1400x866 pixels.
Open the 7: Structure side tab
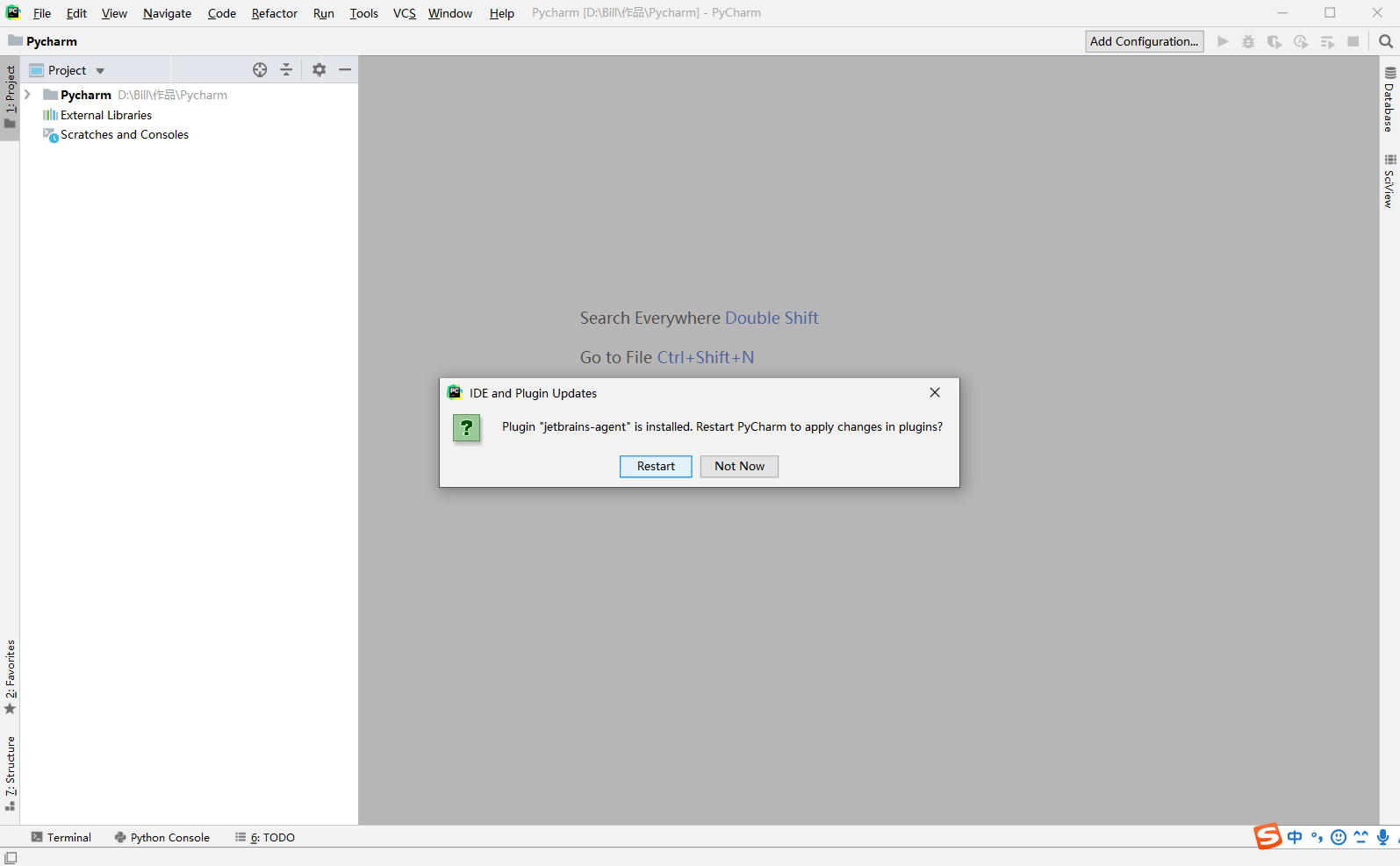(x=10, y=772)
